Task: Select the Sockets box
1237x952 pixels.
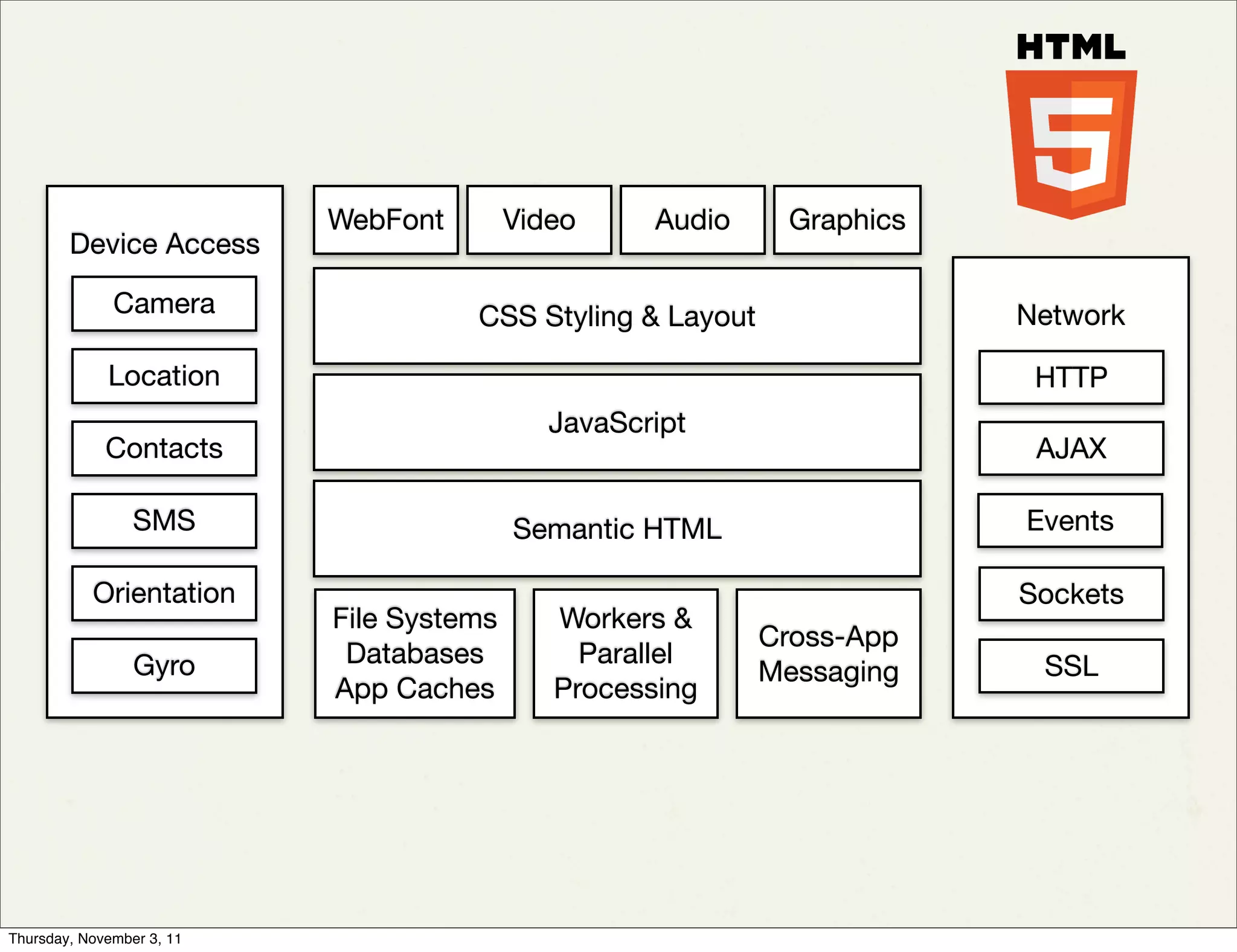Action: point(1072,594)
